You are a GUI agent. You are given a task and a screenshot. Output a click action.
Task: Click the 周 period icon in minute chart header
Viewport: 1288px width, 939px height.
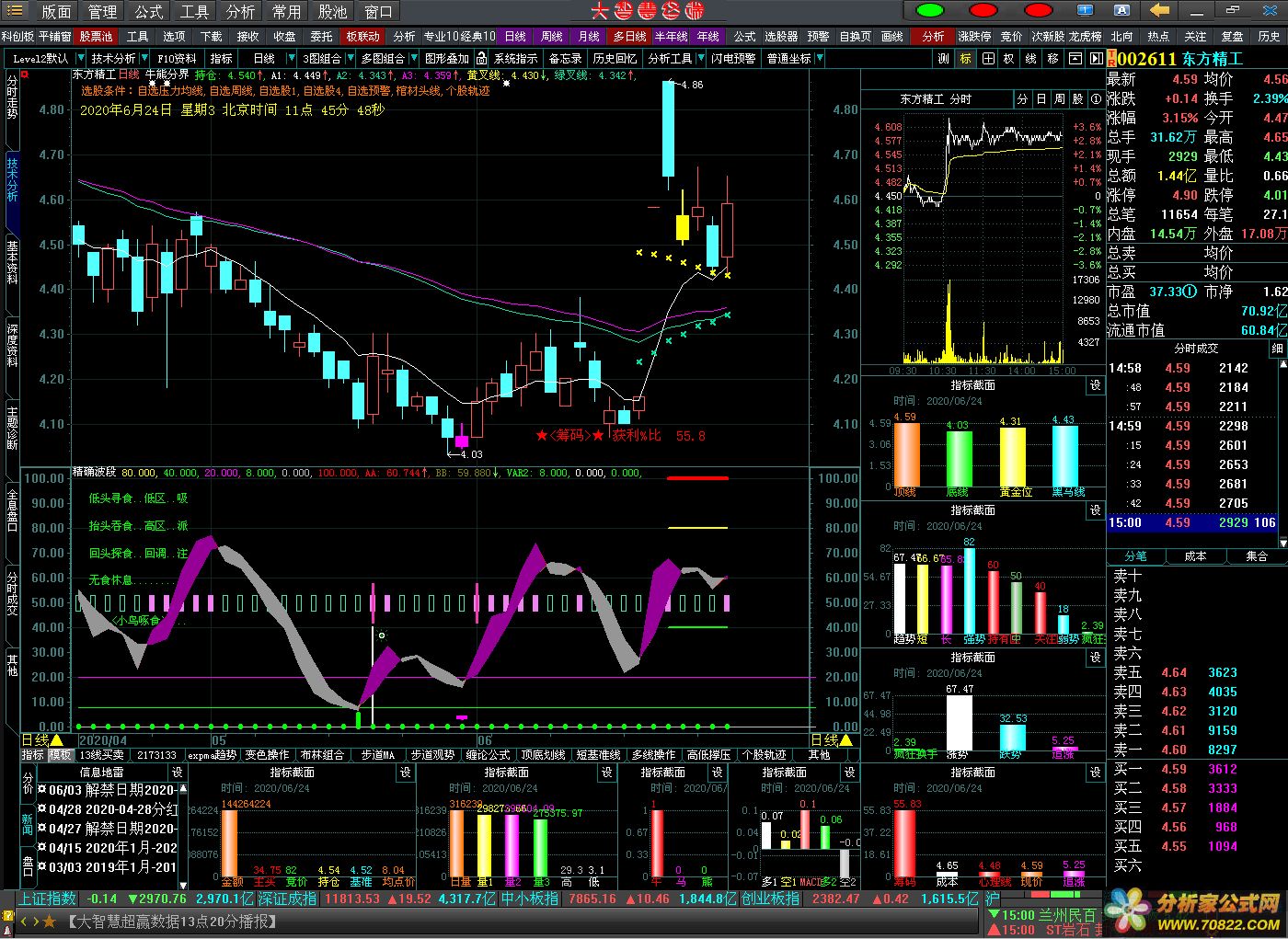(x=1059, y=98)
